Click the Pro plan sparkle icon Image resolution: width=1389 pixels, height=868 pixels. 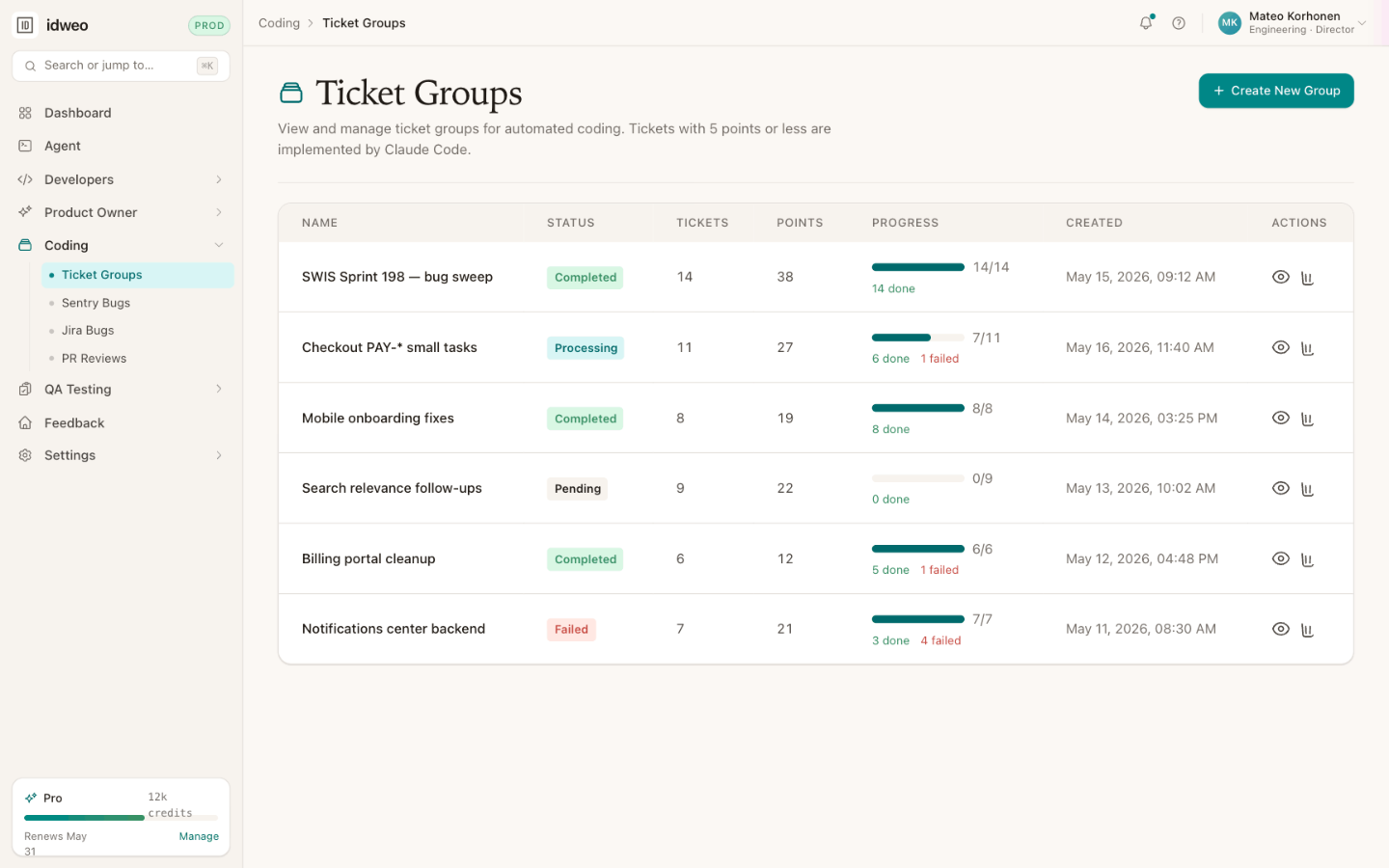click(31, 798)
